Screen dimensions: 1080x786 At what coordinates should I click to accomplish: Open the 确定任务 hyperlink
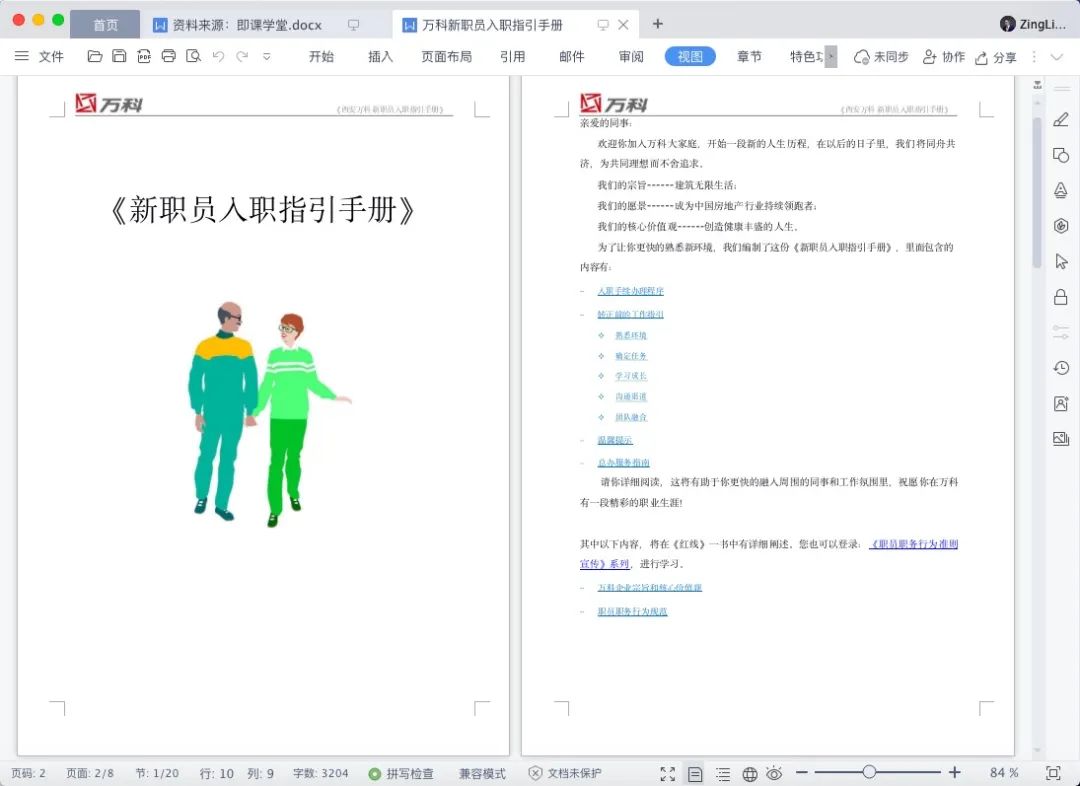pyautogui.click(x=631, y=356)
